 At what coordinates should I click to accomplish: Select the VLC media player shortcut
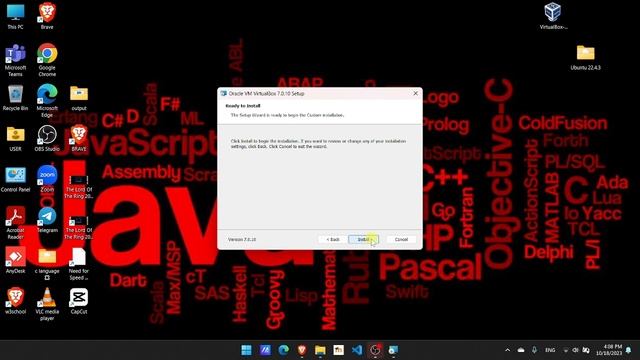click(47, 304)
